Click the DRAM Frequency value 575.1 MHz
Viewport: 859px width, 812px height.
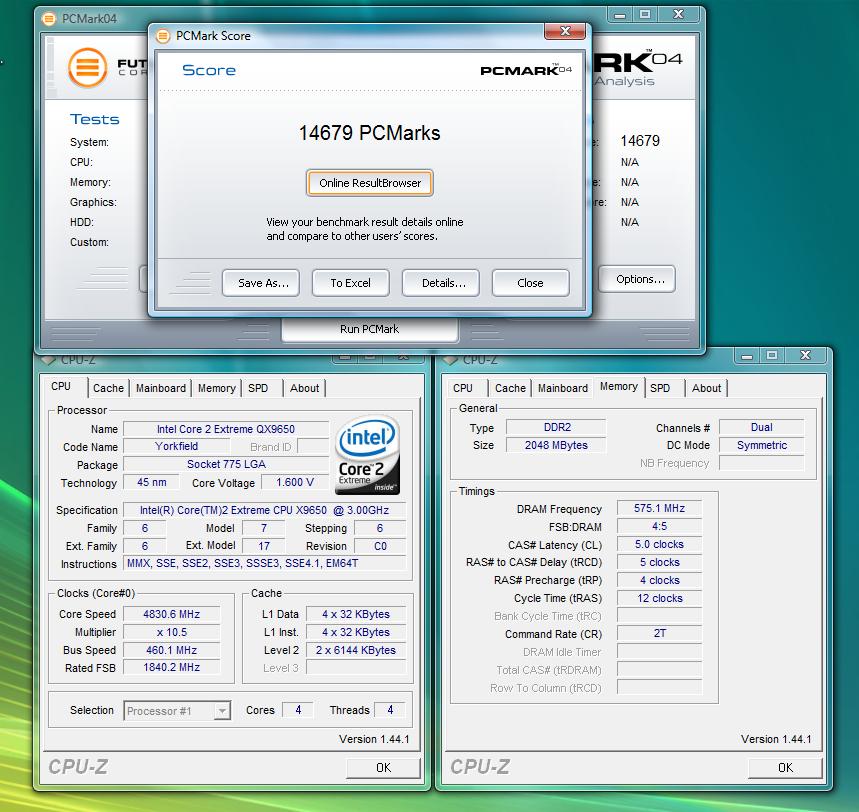click(660, 508)
